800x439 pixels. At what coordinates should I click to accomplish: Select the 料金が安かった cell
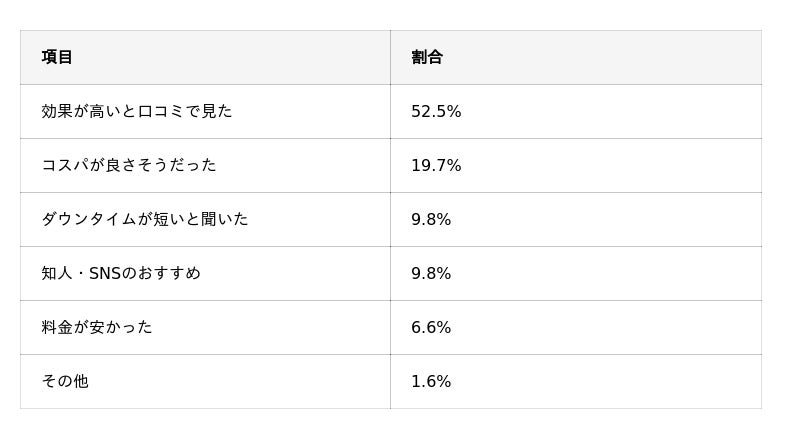click(96, 327)
